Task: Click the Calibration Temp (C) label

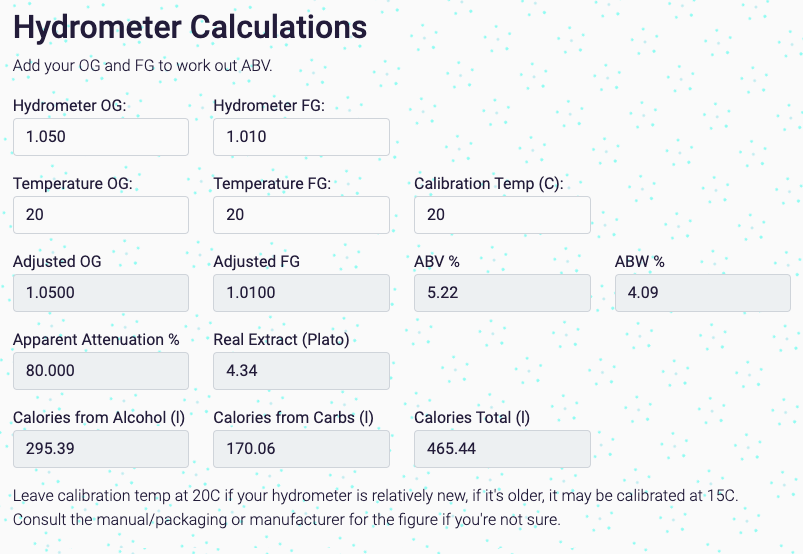Action: [x=489, y=183]
